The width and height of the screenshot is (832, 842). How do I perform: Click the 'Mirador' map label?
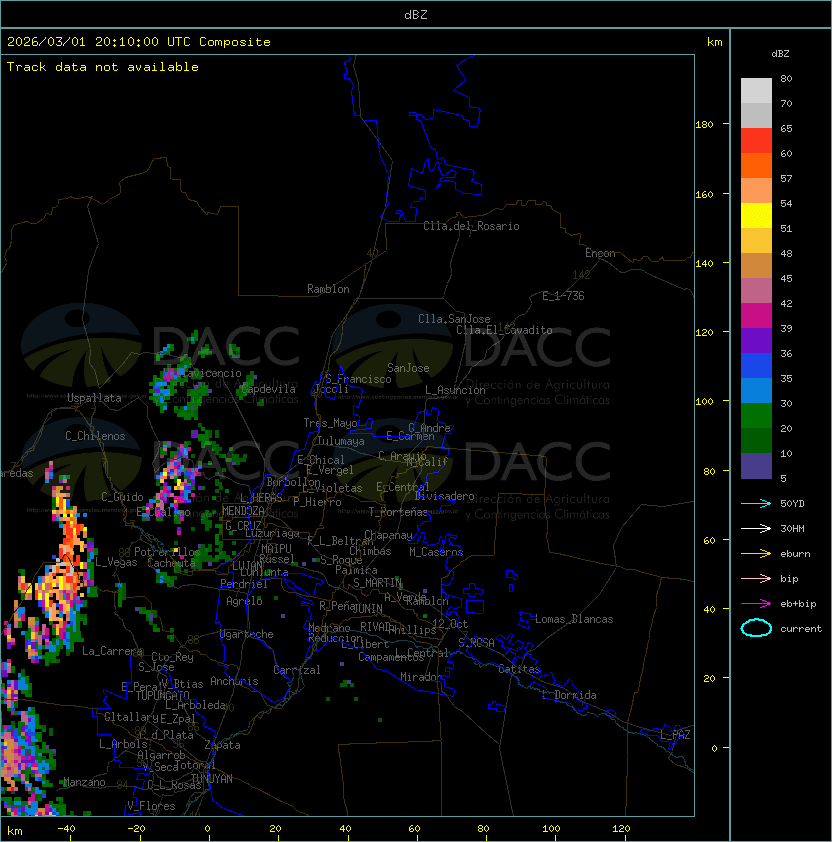(x=421, y=677)
